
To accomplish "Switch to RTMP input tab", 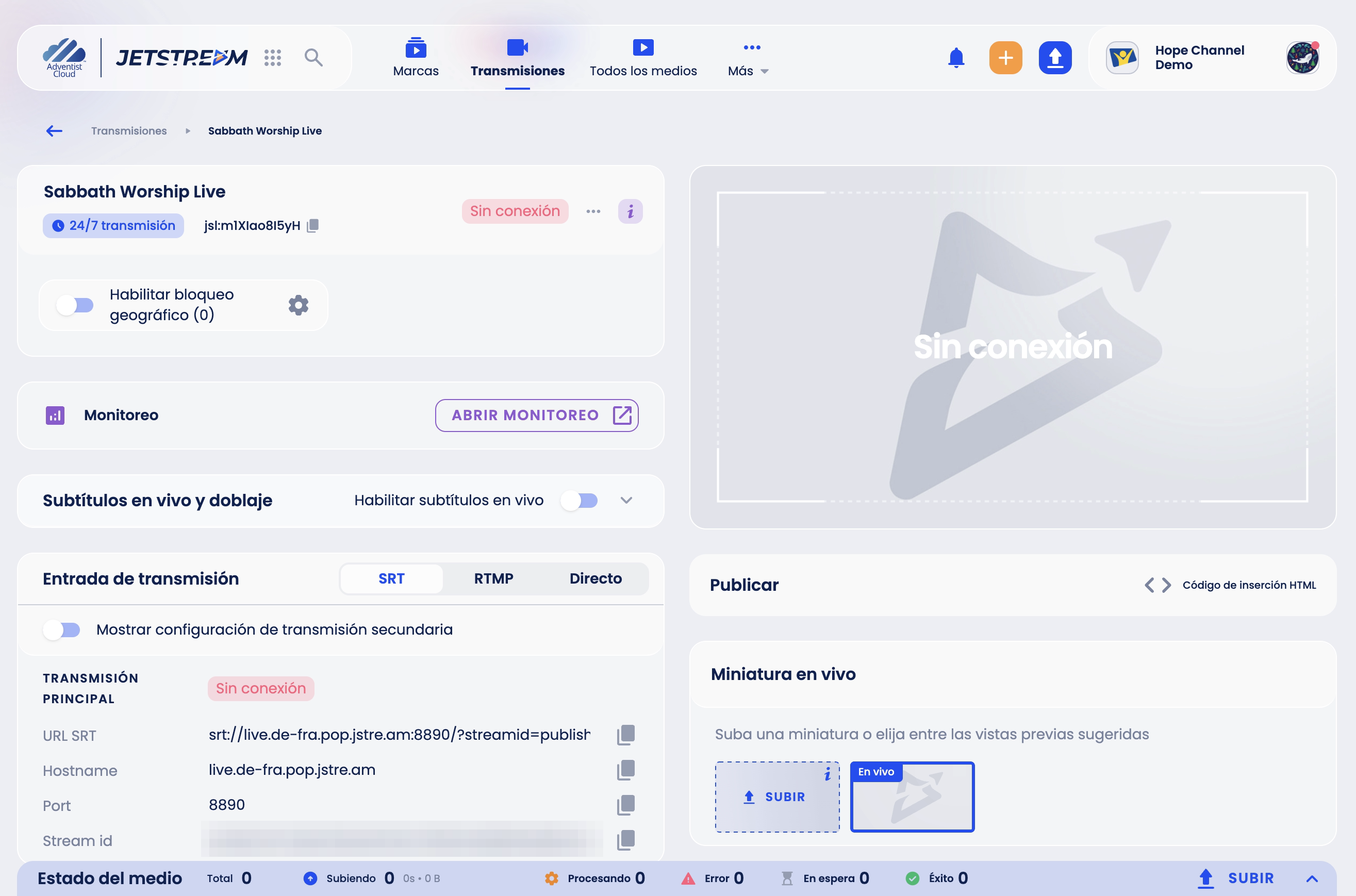I will tap(494, 579).
